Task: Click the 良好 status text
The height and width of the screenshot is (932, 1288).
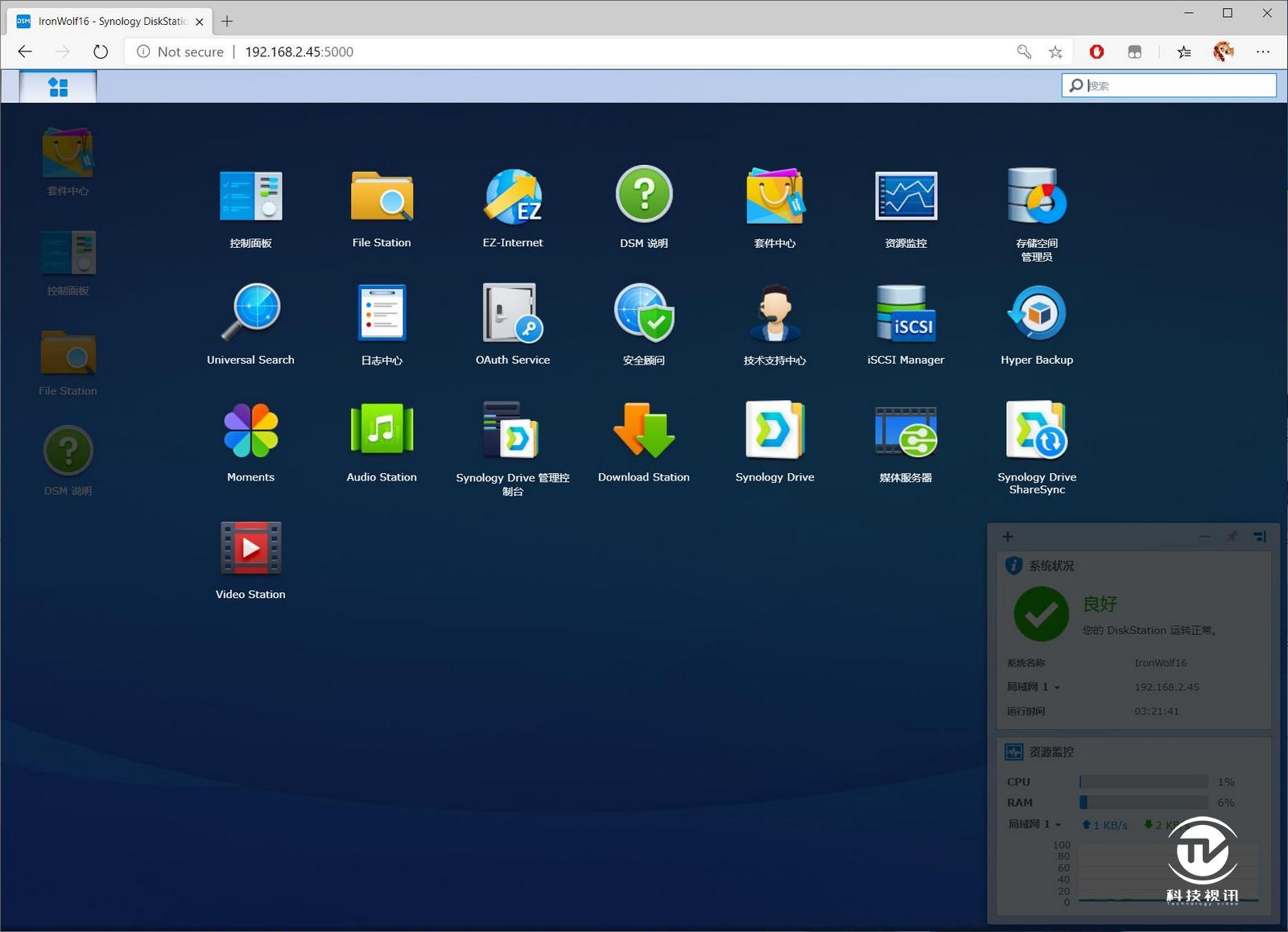Action: (1100, 604)
